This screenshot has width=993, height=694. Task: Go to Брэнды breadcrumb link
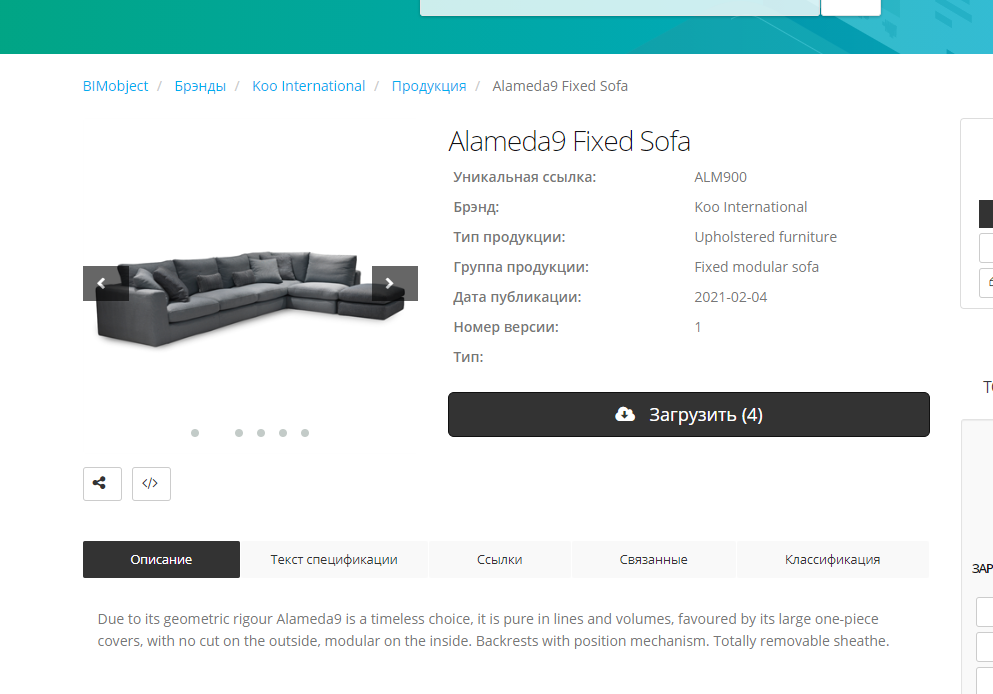200,86
